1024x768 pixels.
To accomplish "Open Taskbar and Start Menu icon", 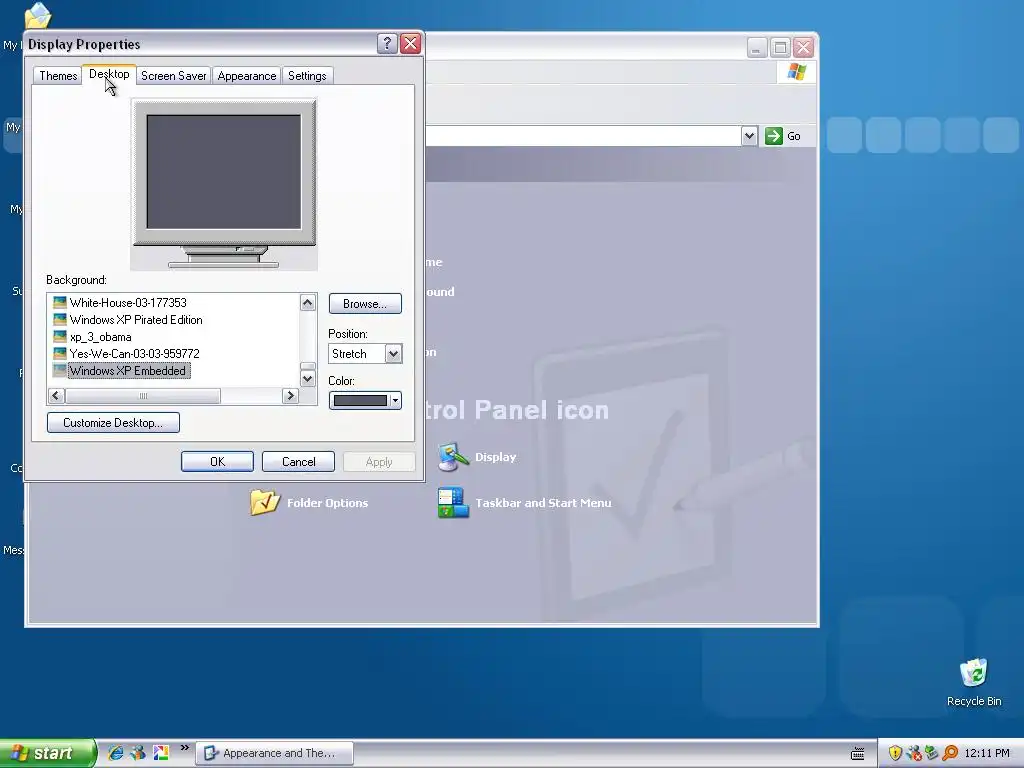I will pos(453,503).
